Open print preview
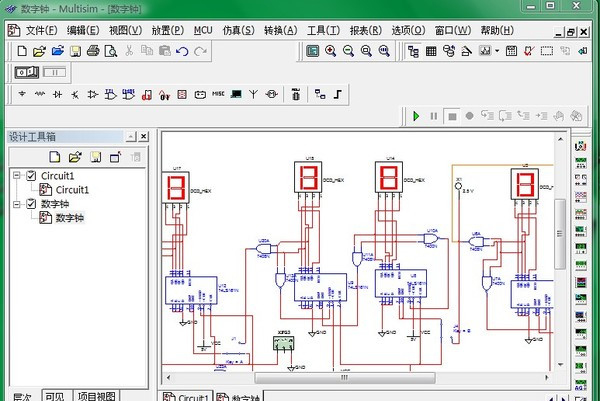The height and width of the screenshot is (401, 600). tap(111, 51)
